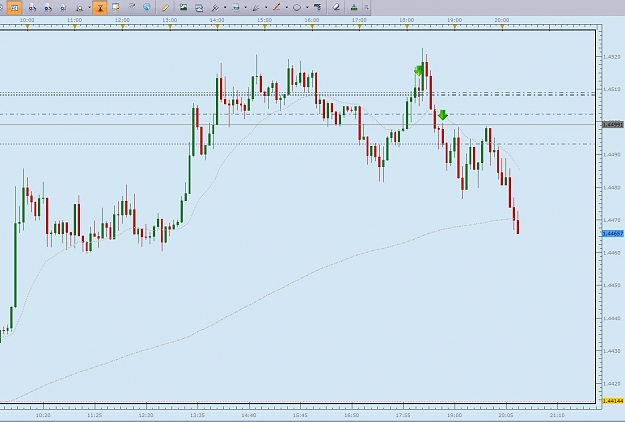Select the orange highlighted hourglass toolbar icon

click(x=100, y=8)
